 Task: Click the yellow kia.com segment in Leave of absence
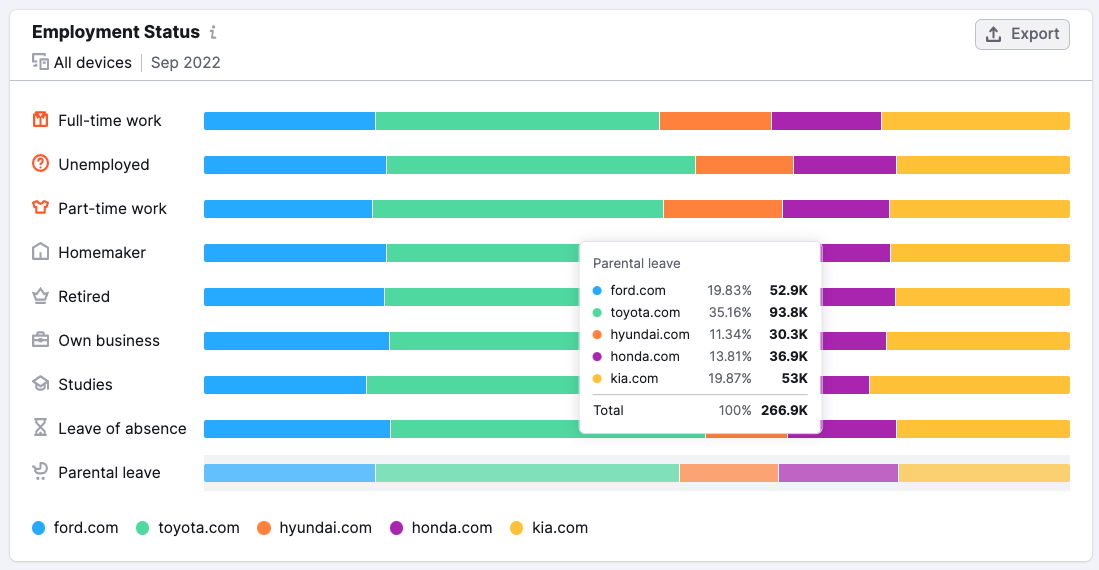pos(983,429)
